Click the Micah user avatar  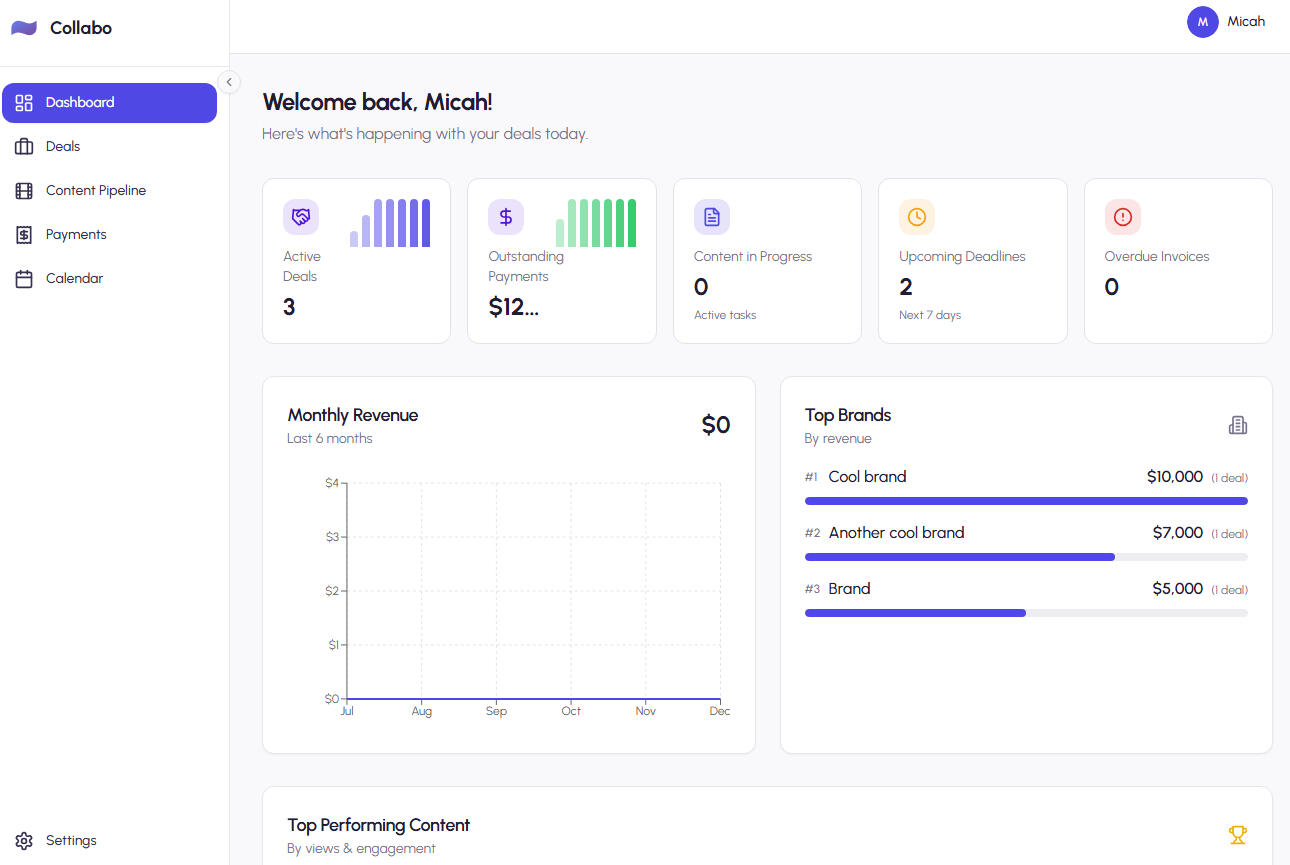[1202, 21]
